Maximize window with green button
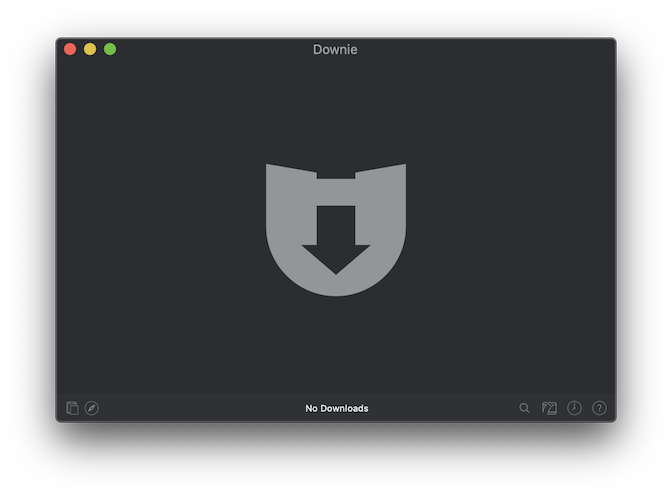The height and width of the screenshot is (496, 672). tap(110, 49)
